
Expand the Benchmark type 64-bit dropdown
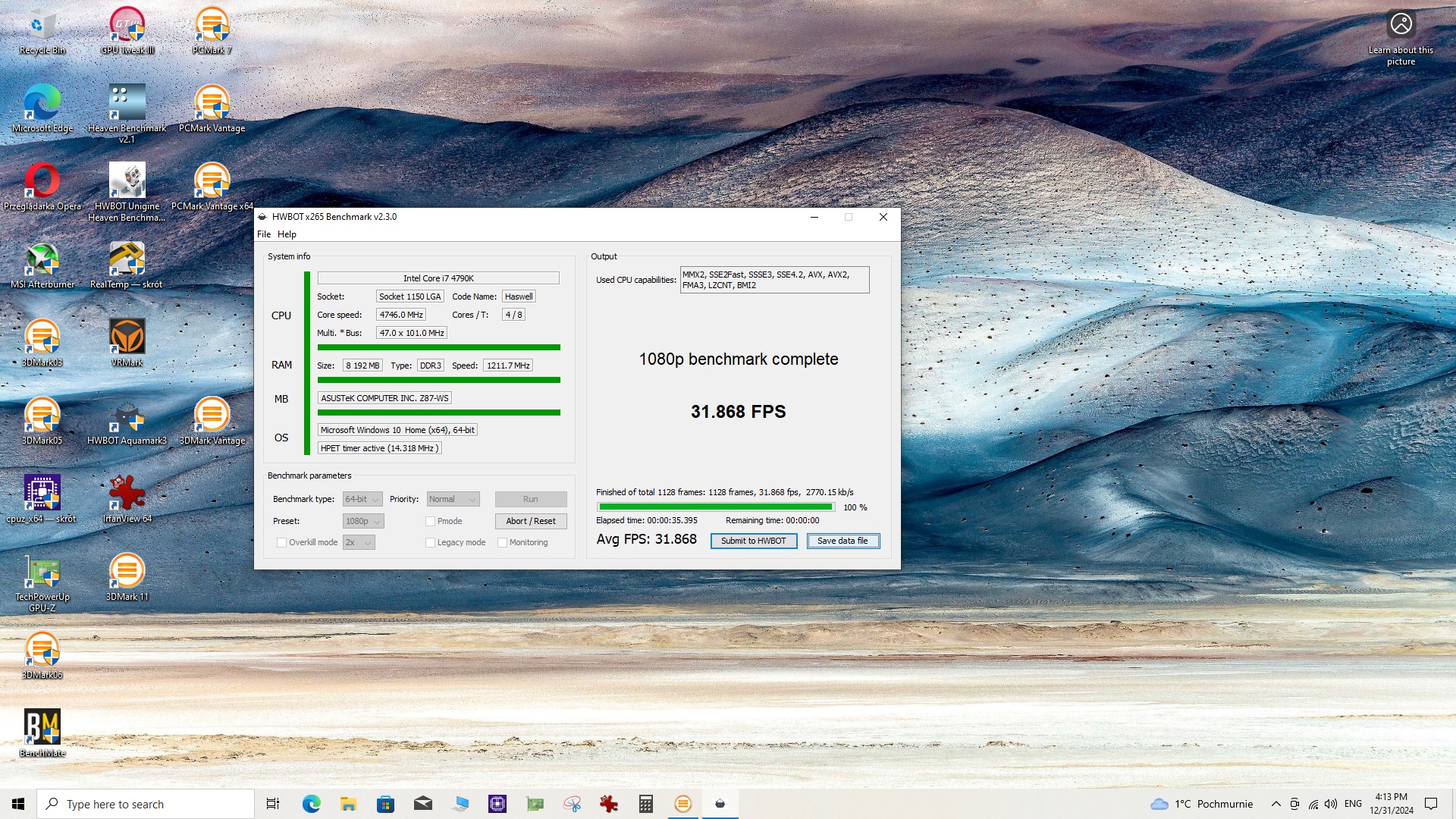click(x=362, y=499)
